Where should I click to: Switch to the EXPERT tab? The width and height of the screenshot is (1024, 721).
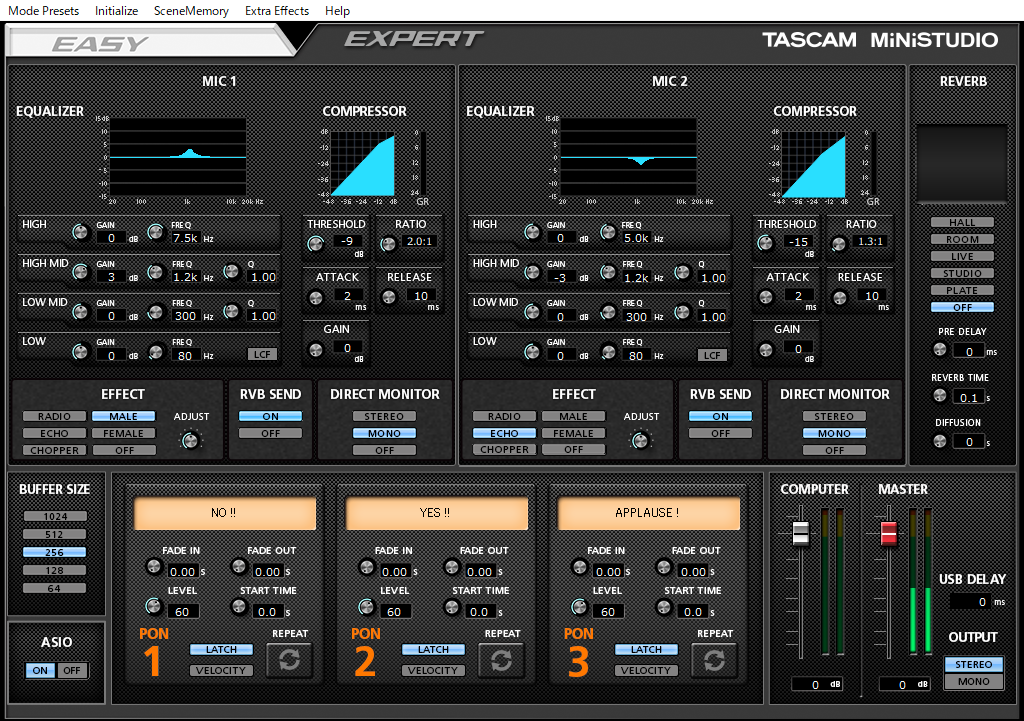click(x=414, y=39)
